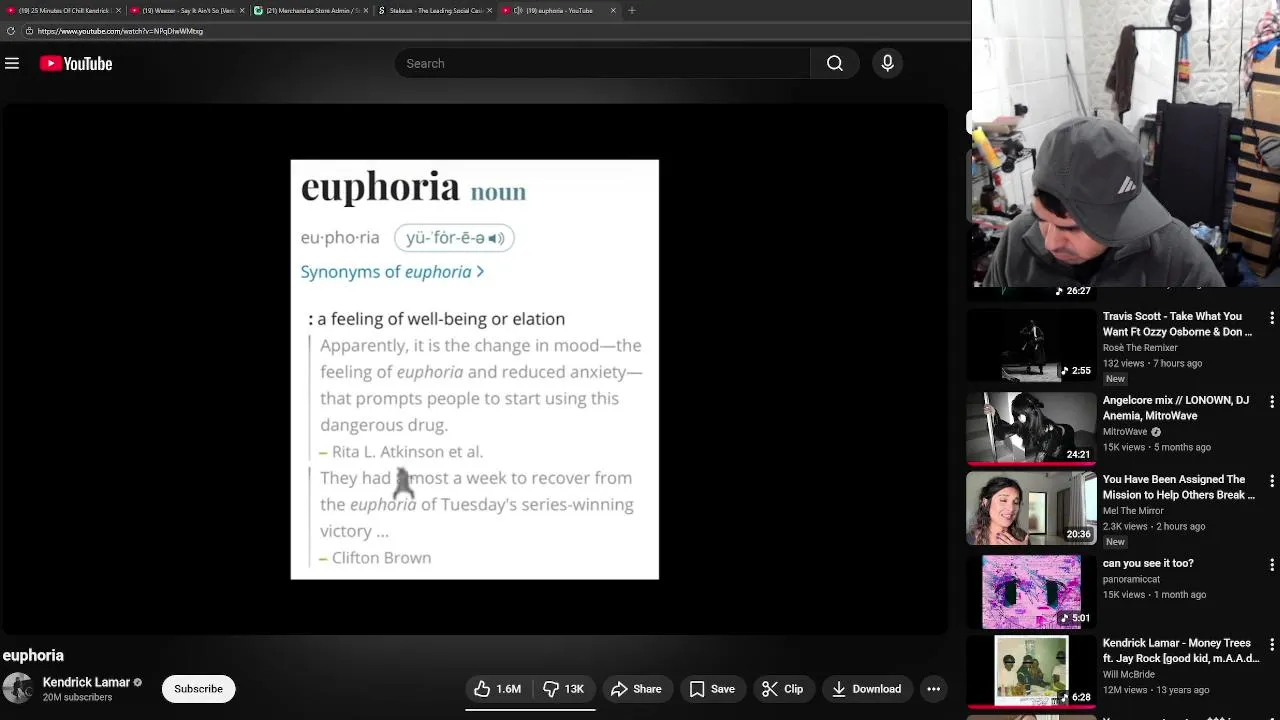Image resolution: width=1280 pixels, height=720 pixels.
Task: Download the video
Action: click(x=866, y=689)
